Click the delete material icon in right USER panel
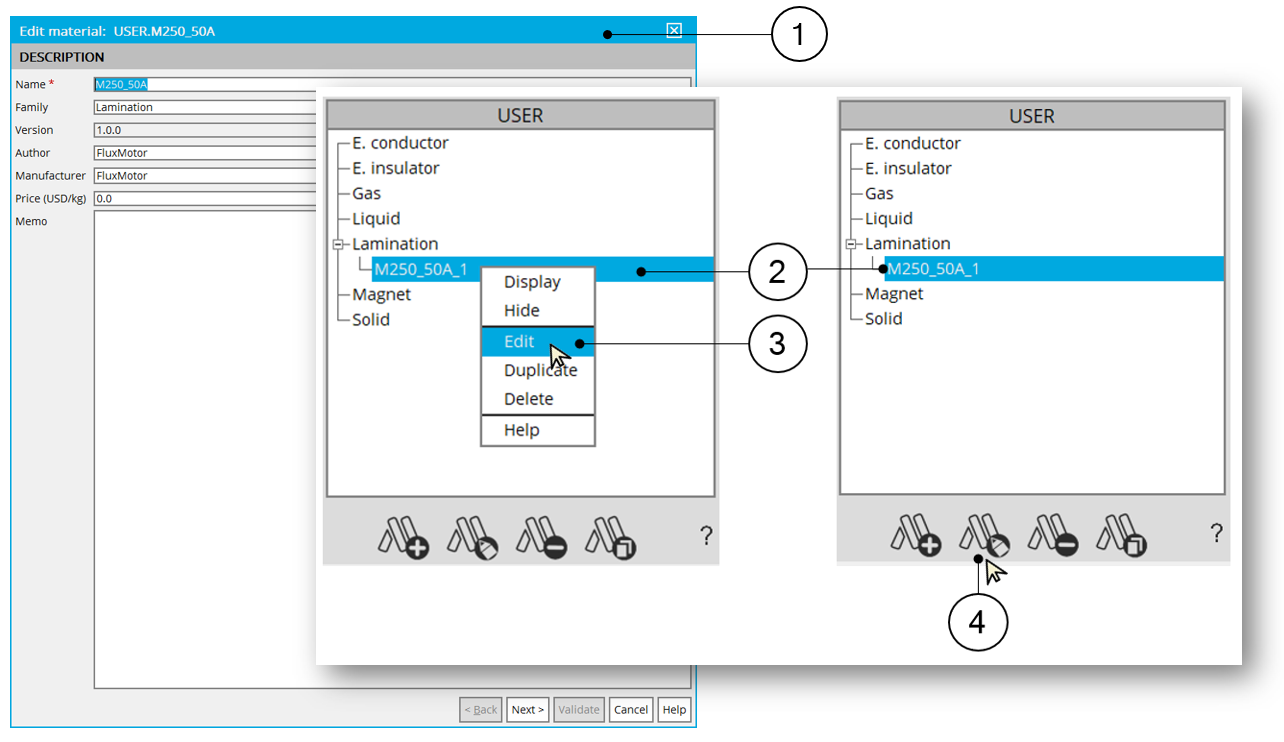The image size is (1284, 742). (x=1053, y=534)
